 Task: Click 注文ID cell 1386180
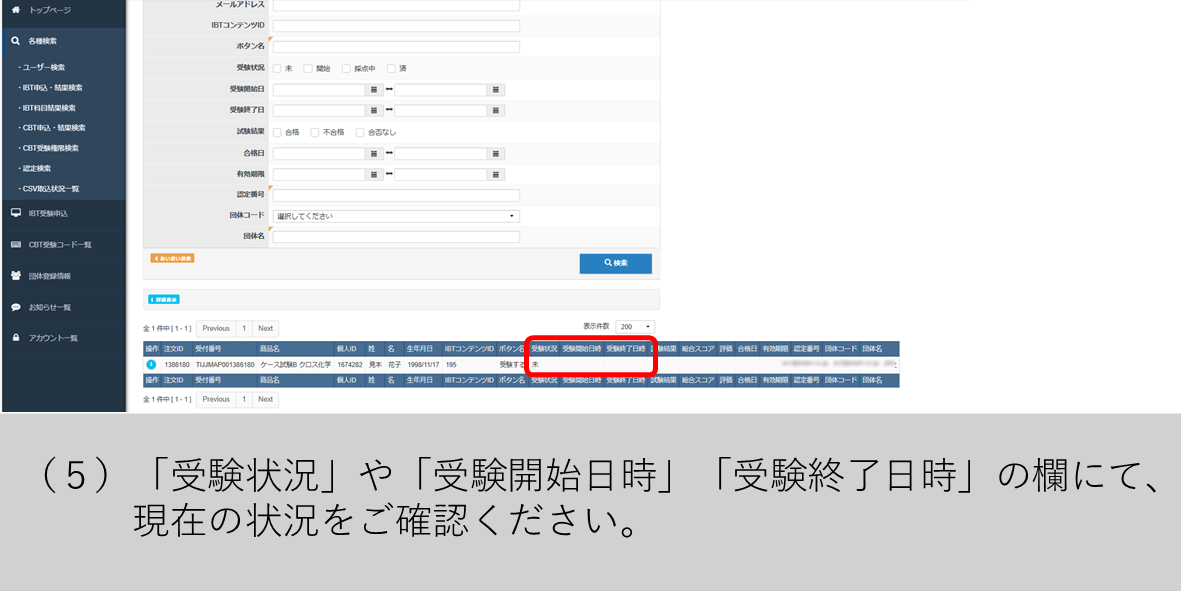click(177, 364)
